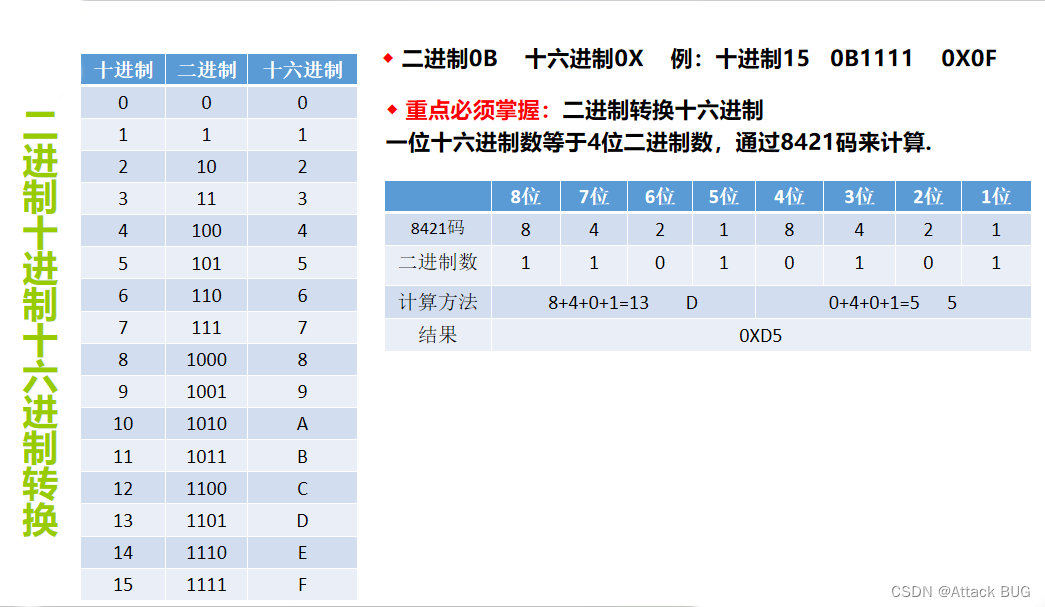
Task: Select binary cell 100 in the left table
Action: tap(207, 231)
